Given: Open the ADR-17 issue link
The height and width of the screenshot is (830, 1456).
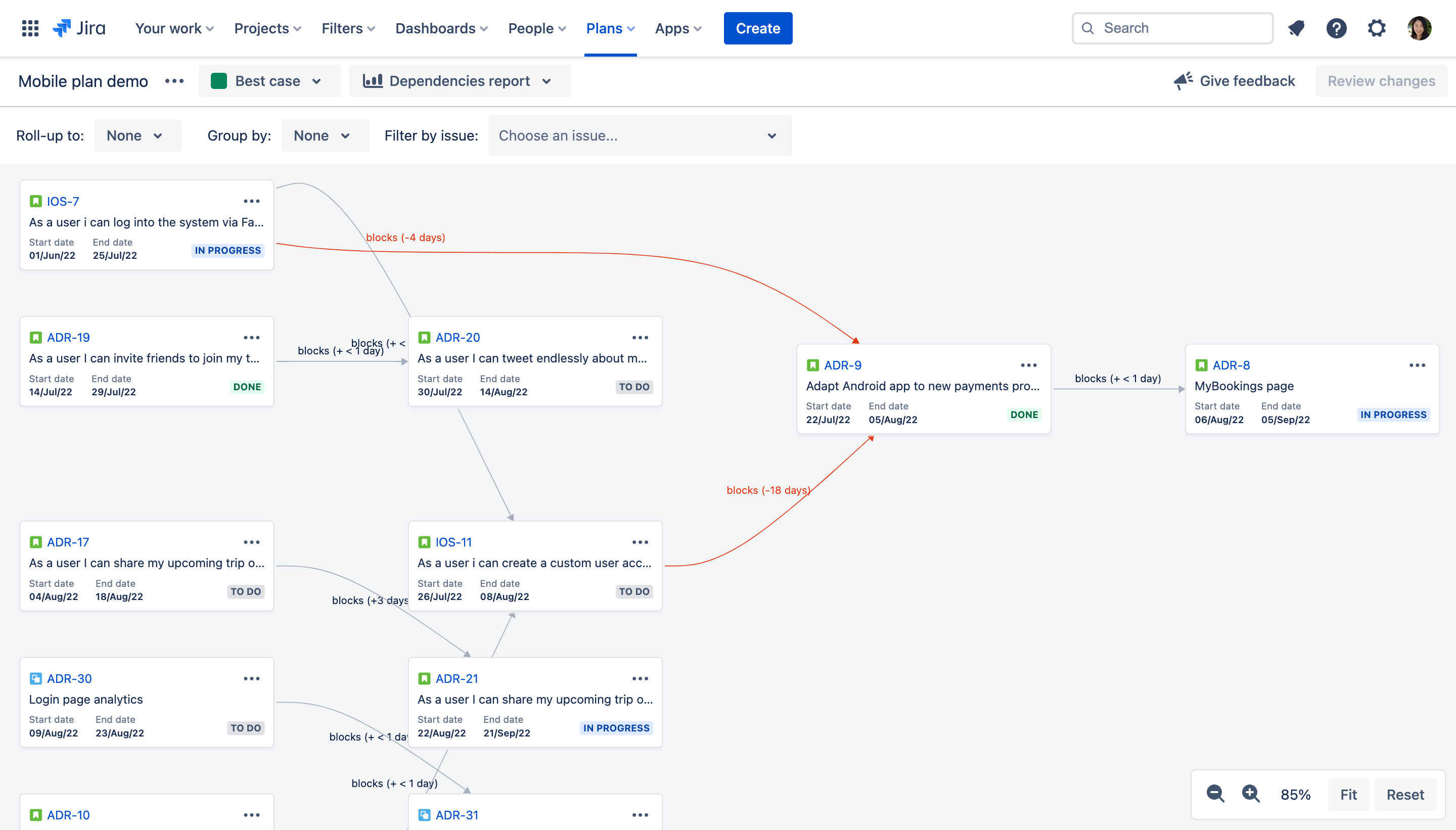Looking at the screenshot, I should coord(68,542).
